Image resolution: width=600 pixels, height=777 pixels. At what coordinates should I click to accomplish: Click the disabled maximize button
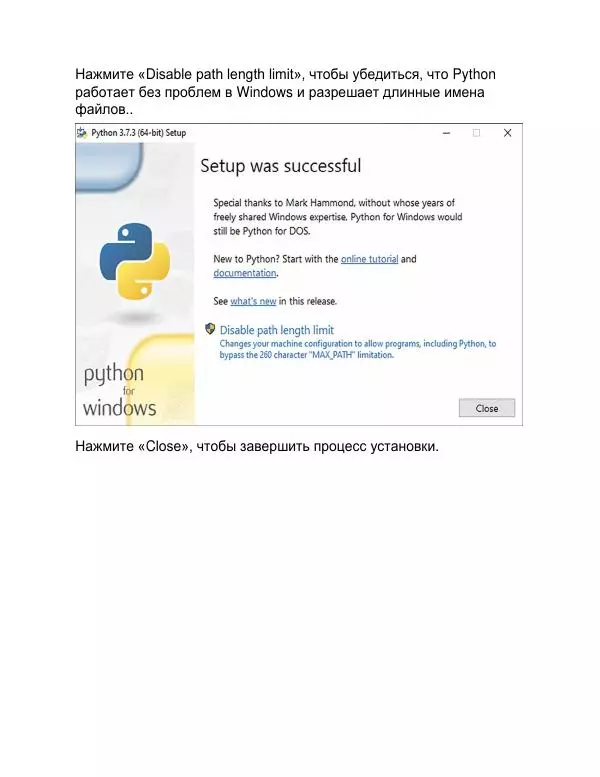pyautogui.click(x=476, y=133)
